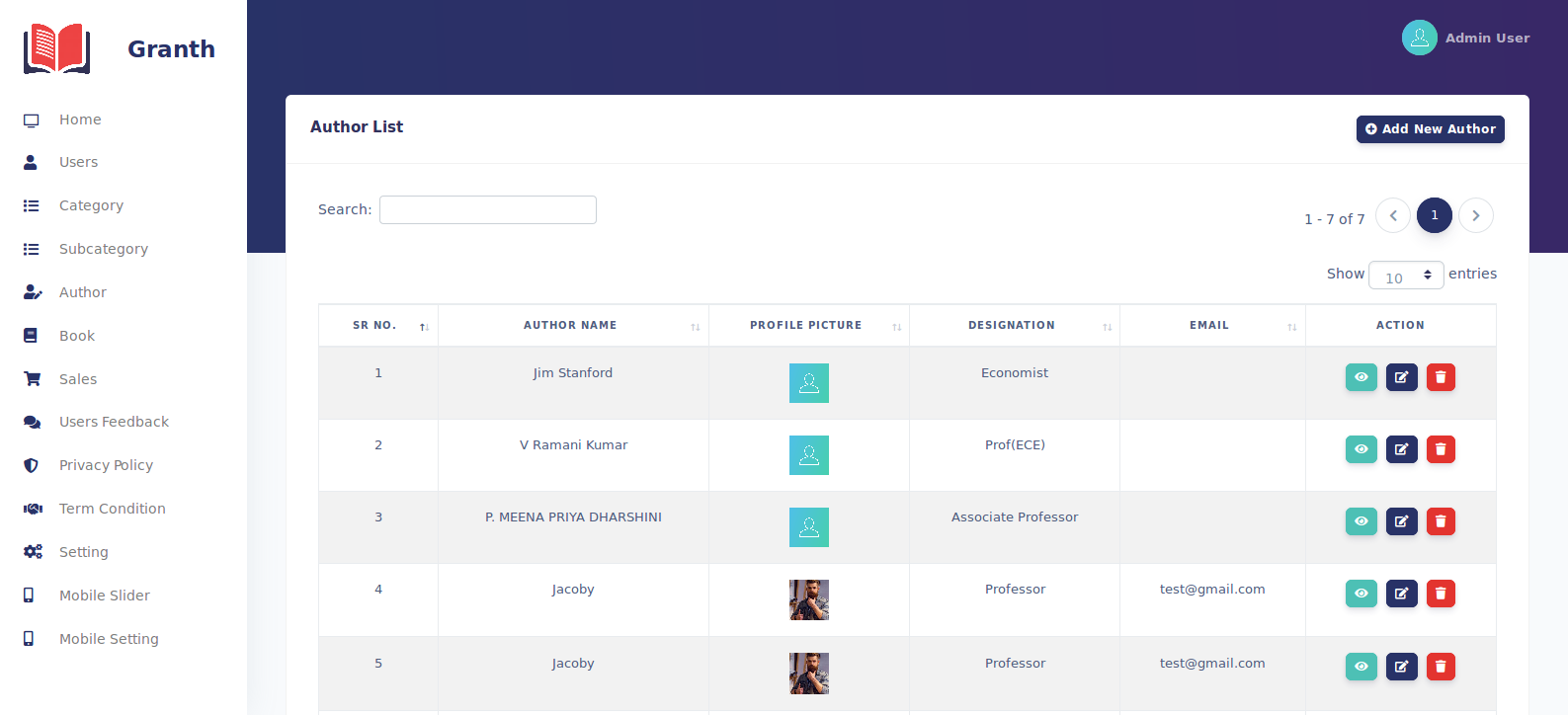Go to next page using right chevron
This screenshot has height=715, width=1568.
(x=1475, y=215)
